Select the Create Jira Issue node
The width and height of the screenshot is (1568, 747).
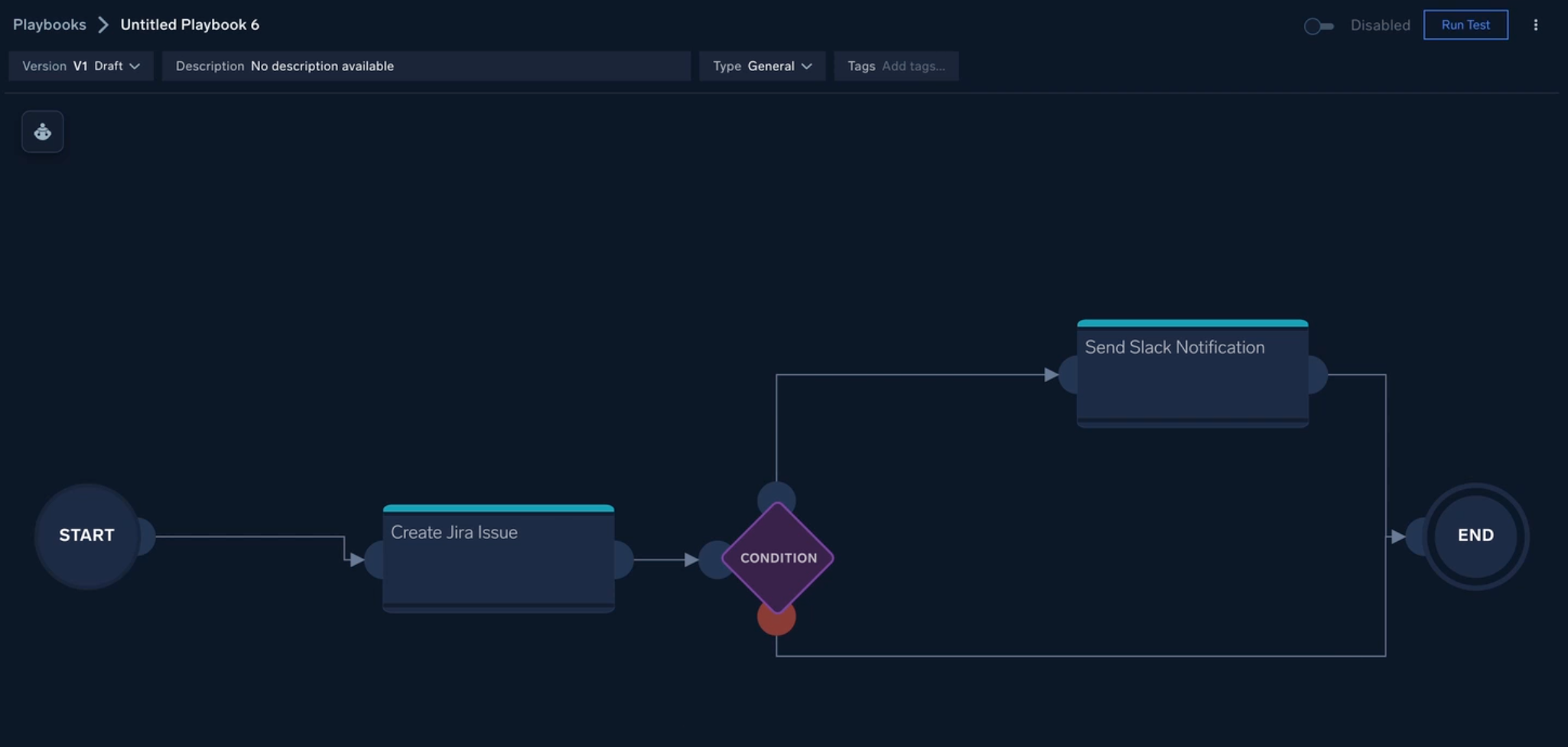(499, 559)
